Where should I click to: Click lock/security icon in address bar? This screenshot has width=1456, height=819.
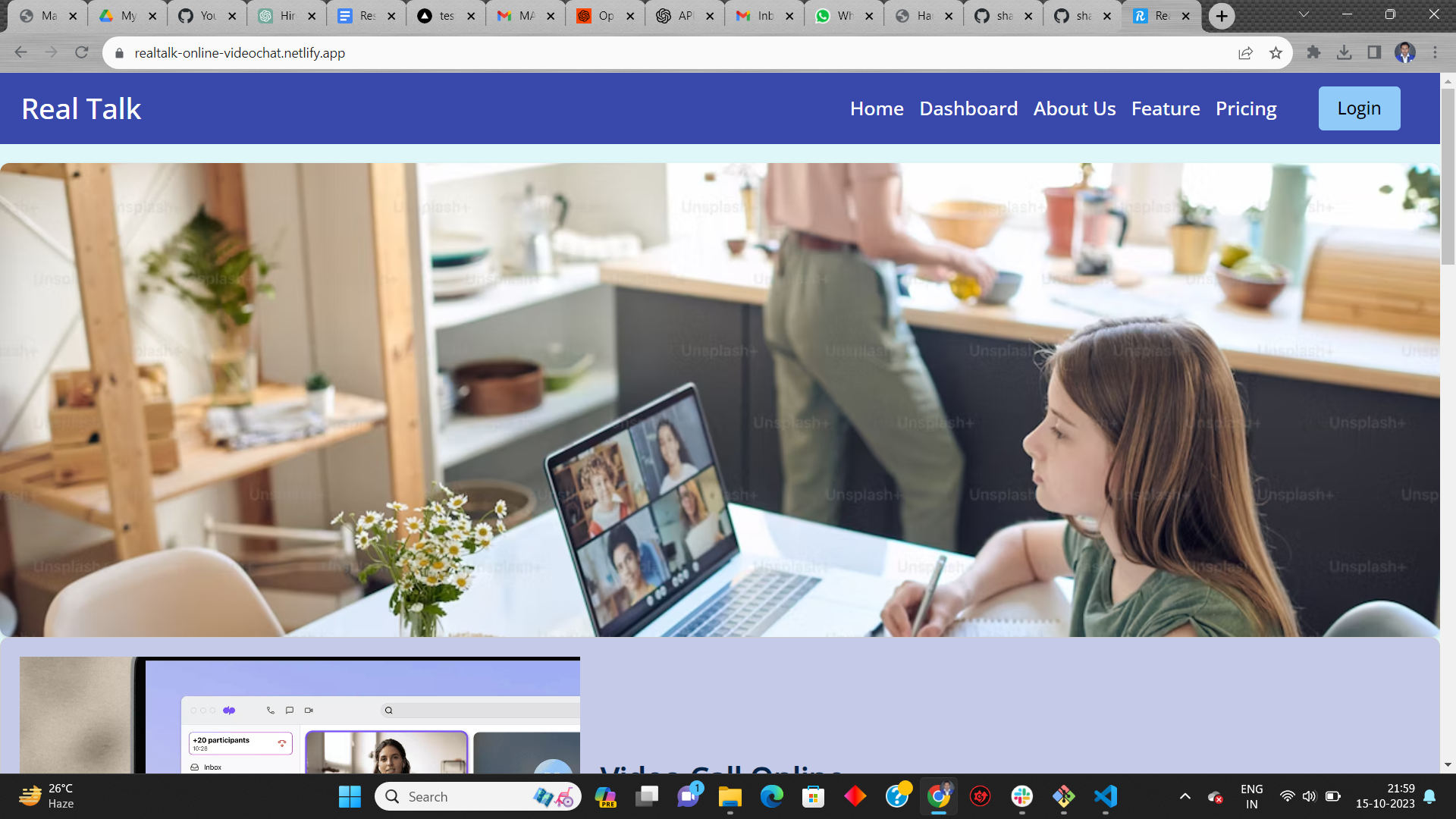click(x=120, y=53)
